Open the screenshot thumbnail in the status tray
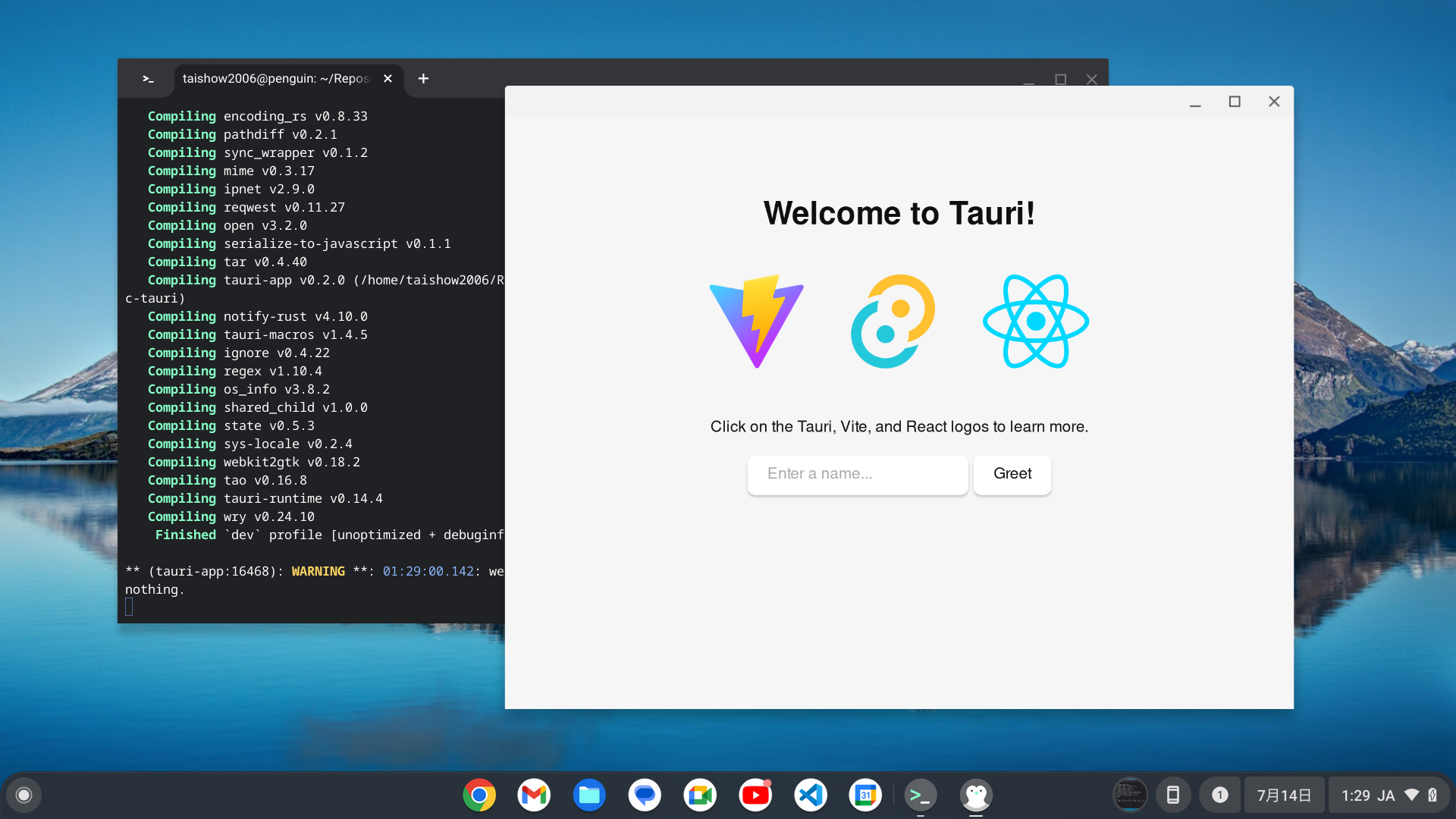Viewport: 1456px width, 819px height. (x=1130, y=795)
